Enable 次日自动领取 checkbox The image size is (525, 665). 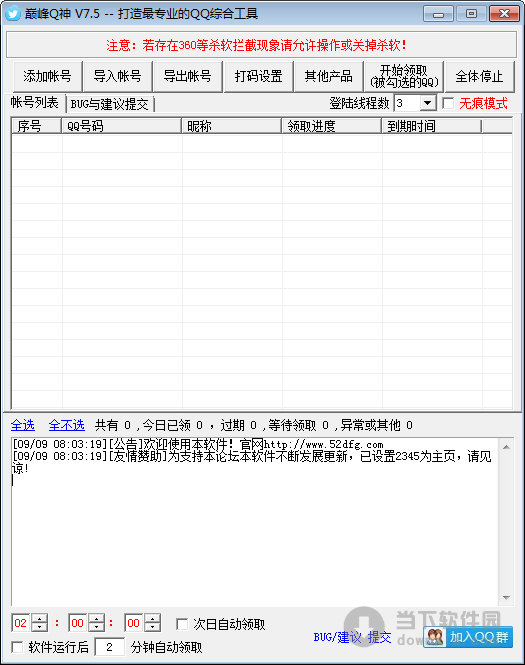182,624
